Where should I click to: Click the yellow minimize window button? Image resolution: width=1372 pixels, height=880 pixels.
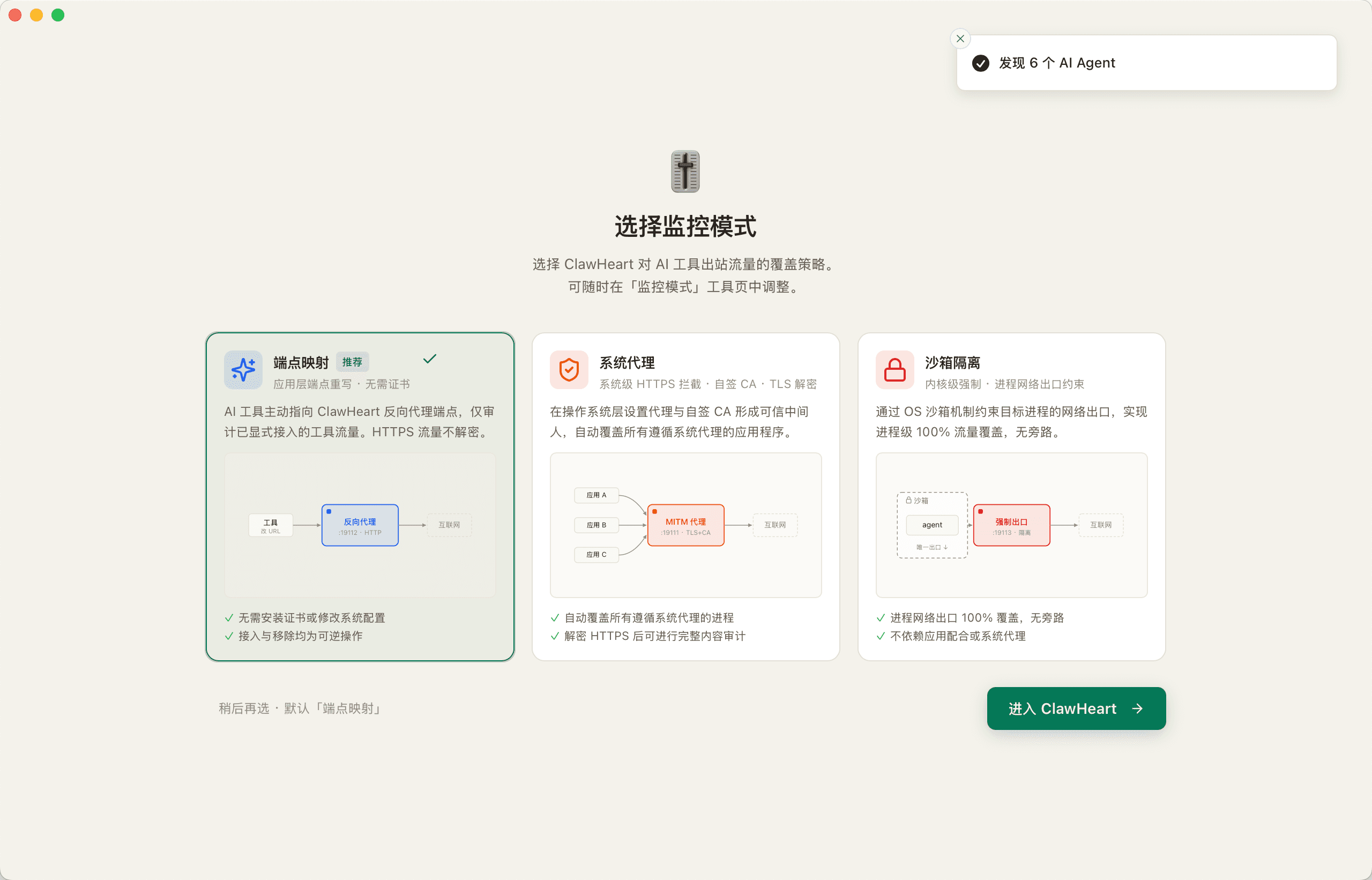[36, 15]
